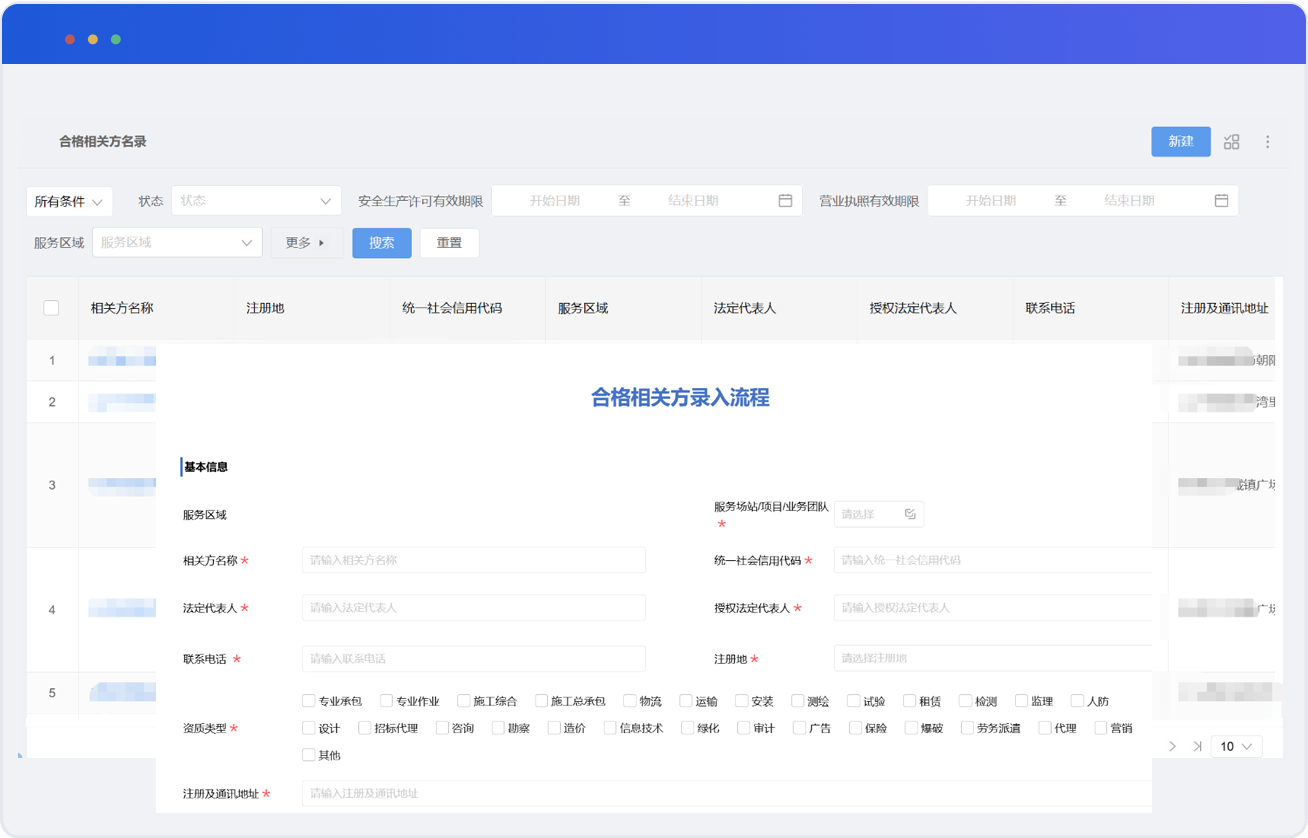
Task: Click the picker icon in 服务场站/项目/业务团队 field
Action: pos(909,514)
